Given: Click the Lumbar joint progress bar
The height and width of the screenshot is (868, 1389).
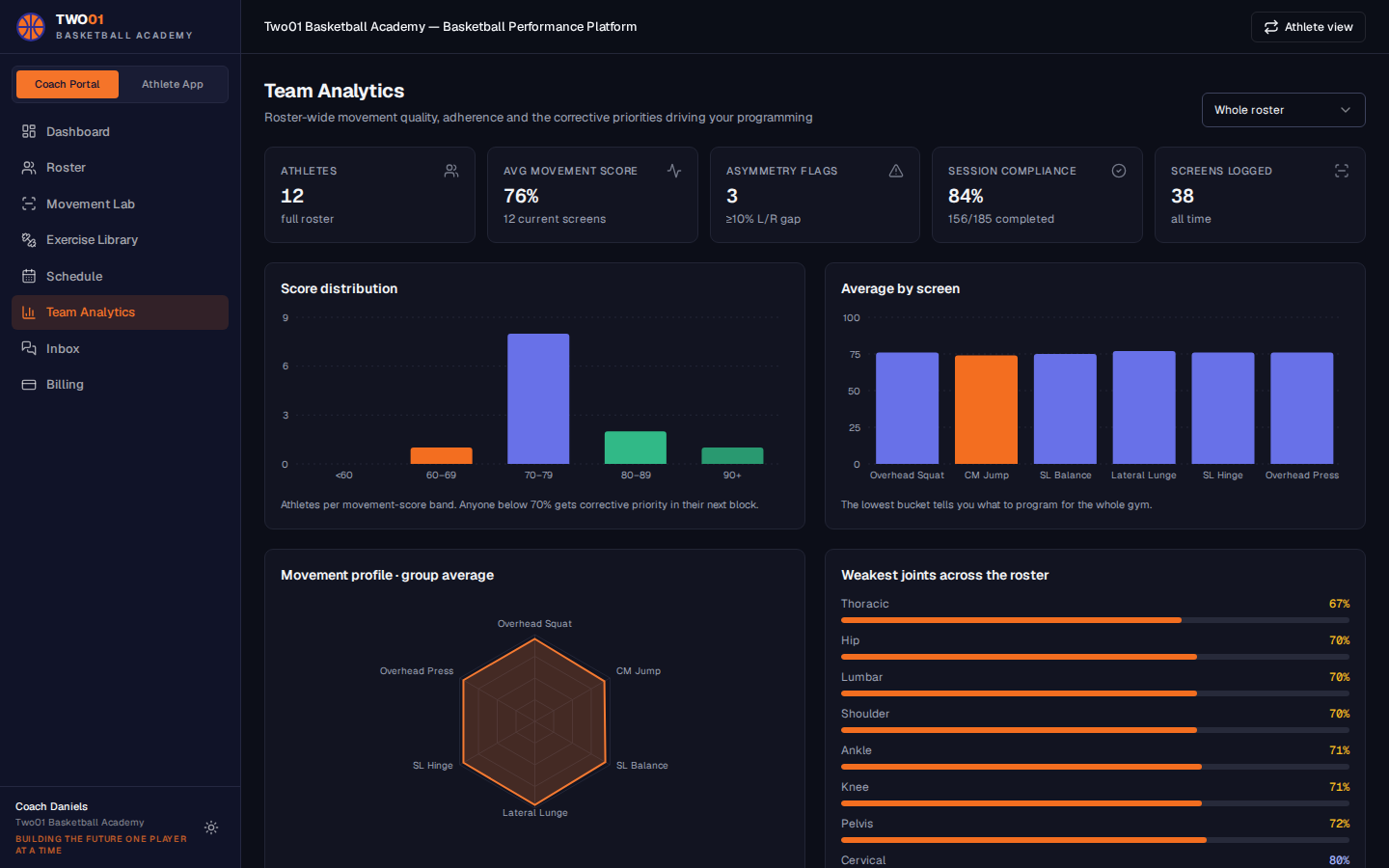Looking at the screenshot, I should point(1095,693).
